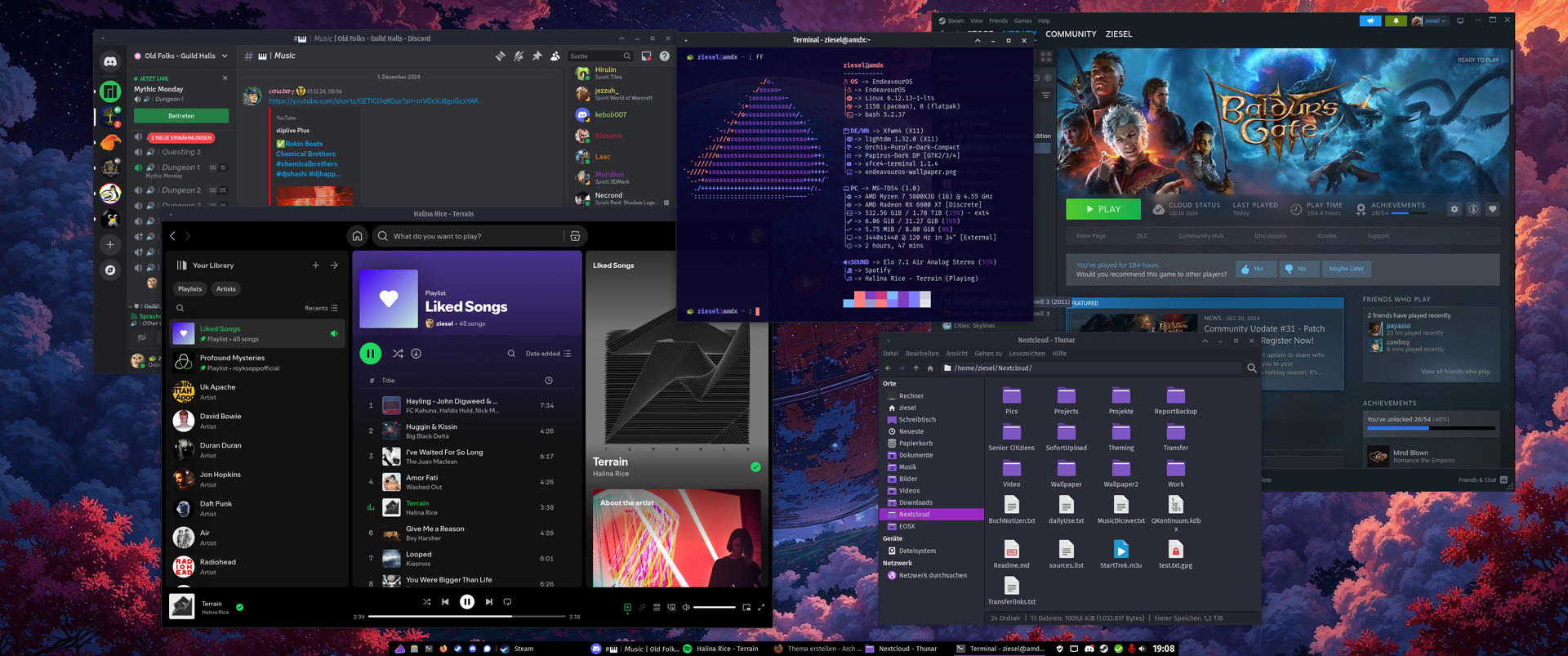Expand Old Folks - Guild Halls server menu
This screenshot has width=1568, height=656.
tap(225, 56)
